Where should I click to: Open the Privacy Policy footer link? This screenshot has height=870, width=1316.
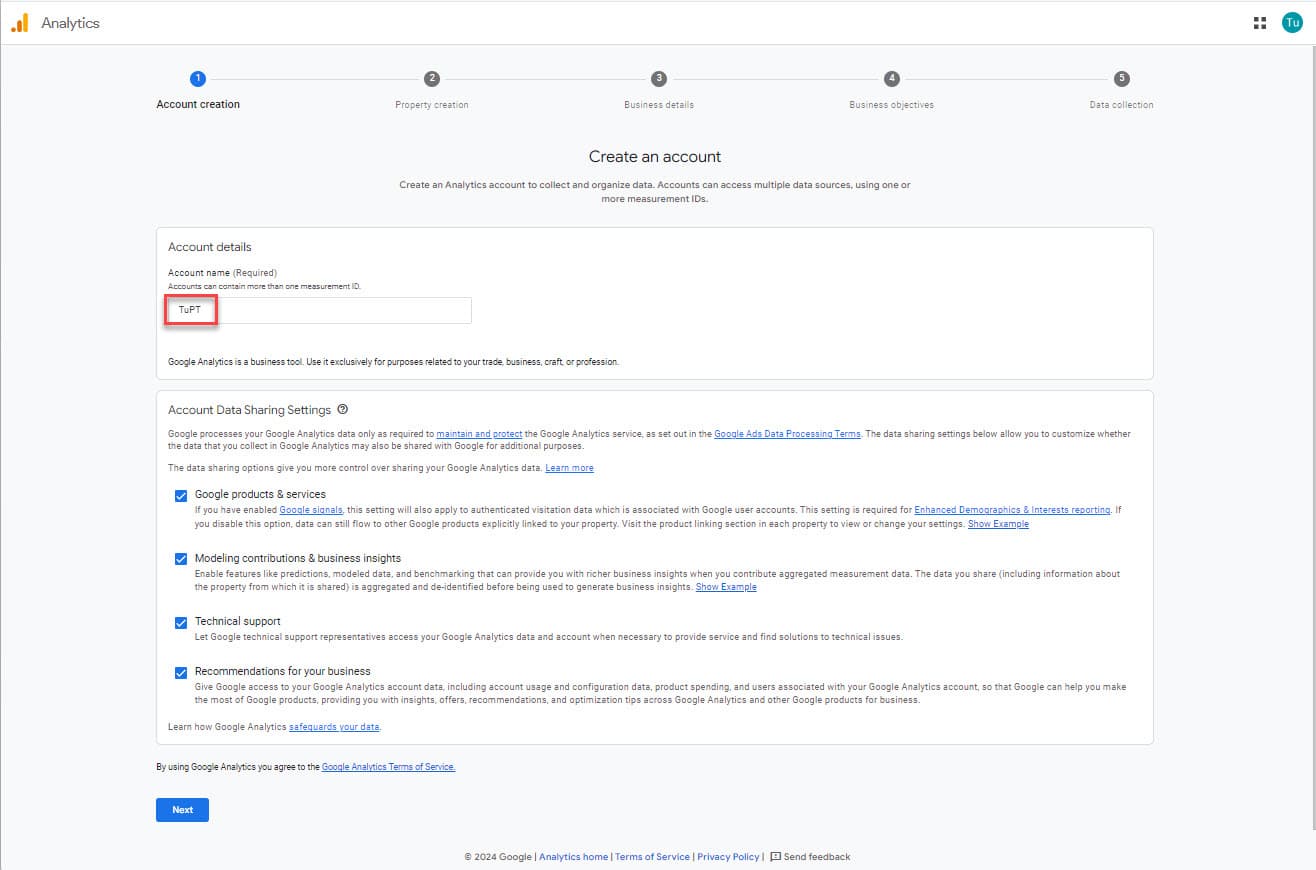coord(728,857)
